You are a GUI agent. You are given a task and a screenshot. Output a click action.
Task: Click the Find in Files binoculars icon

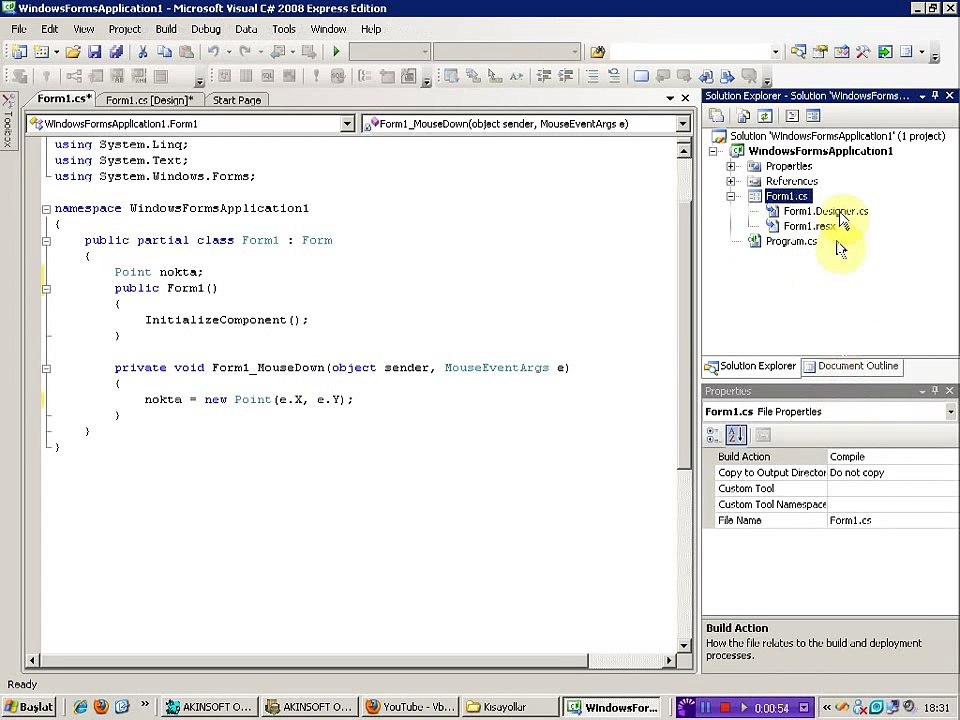pos(598,52)
